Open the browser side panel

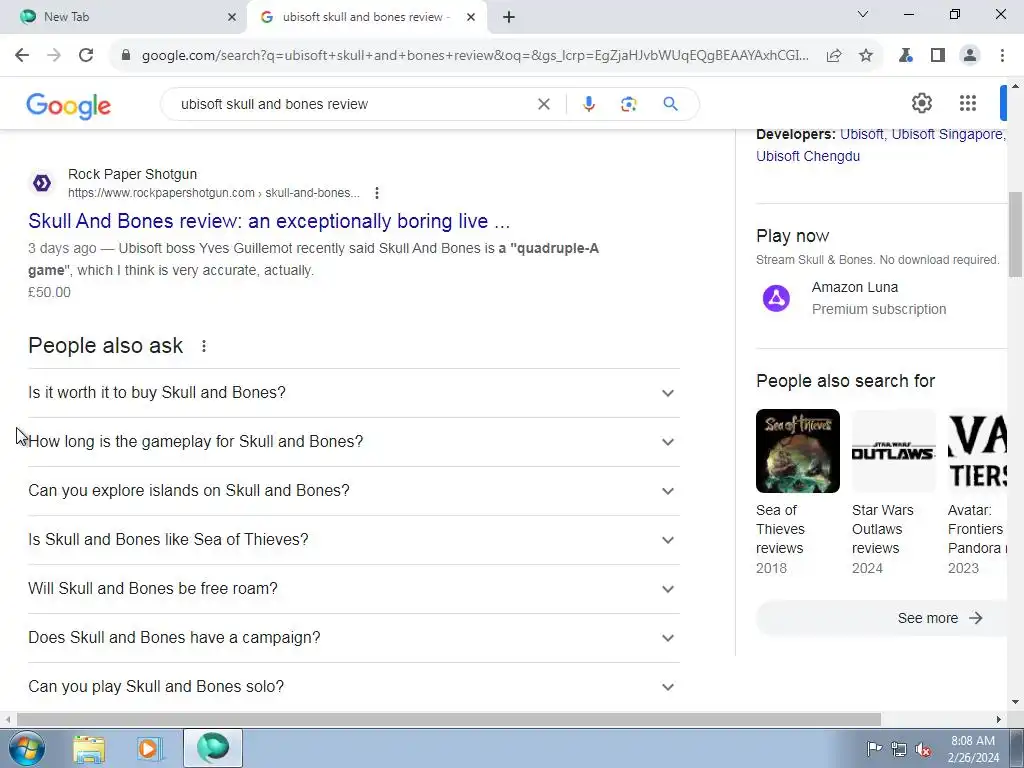pyautogui.click(x=938, y=56)
